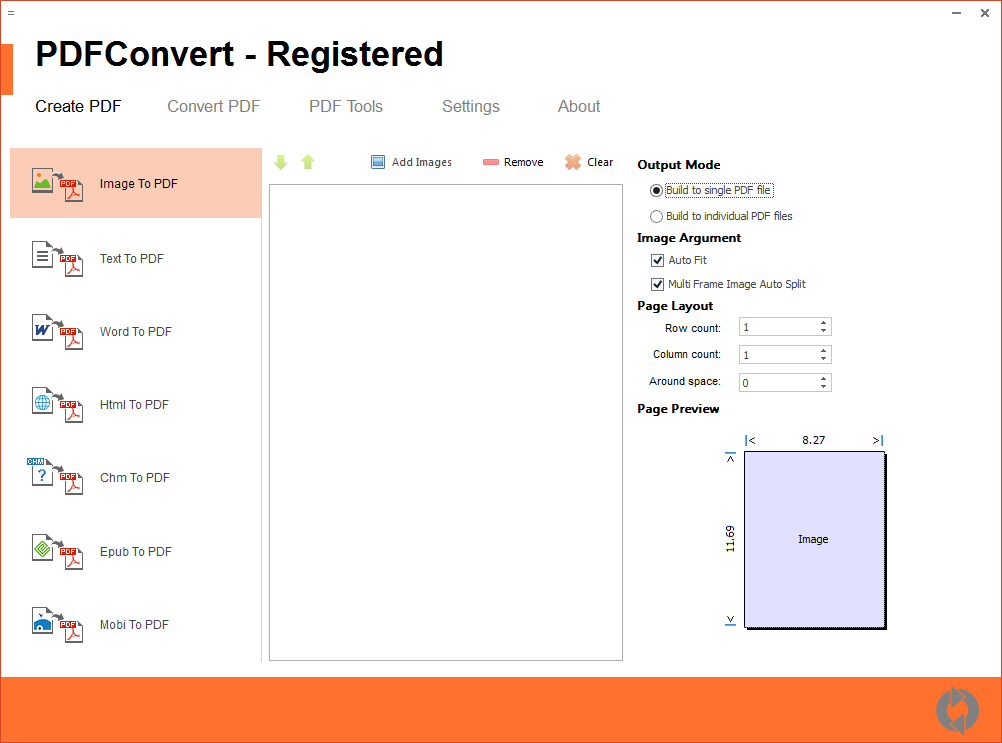Screen dimensions: 1002x743
Task: Click the Remove button
Action: (x=513, y=162)
